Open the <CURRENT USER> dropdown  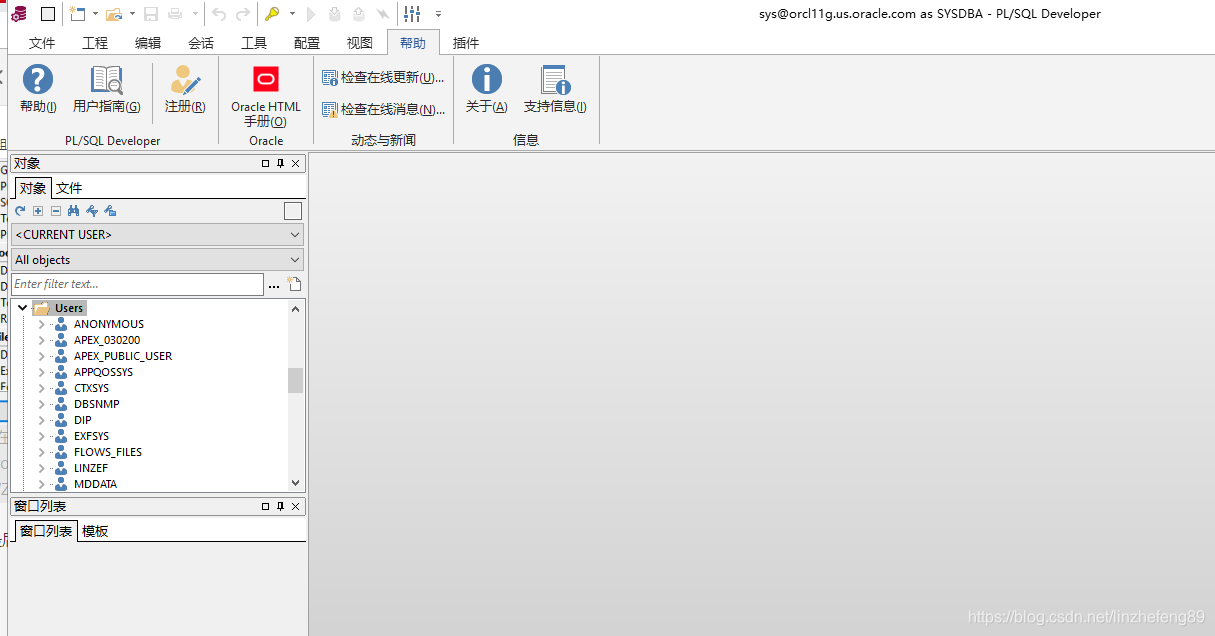158,234
